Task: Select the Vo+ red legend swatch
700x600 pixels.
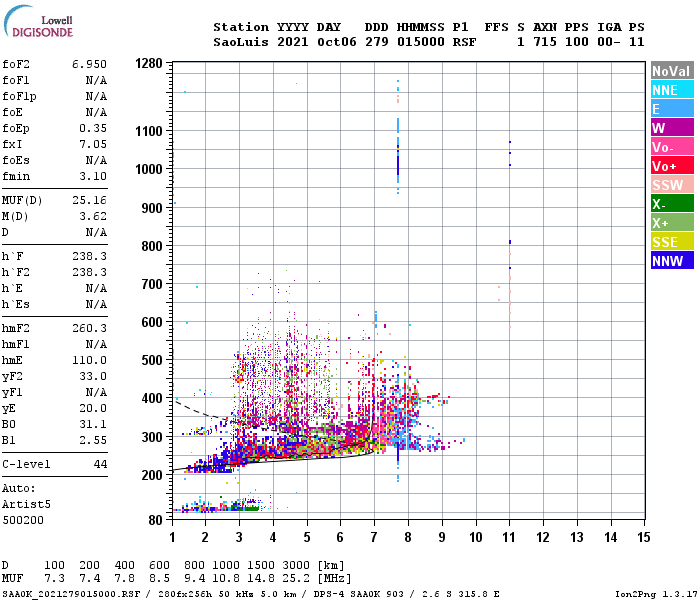Action: (672, 166)
